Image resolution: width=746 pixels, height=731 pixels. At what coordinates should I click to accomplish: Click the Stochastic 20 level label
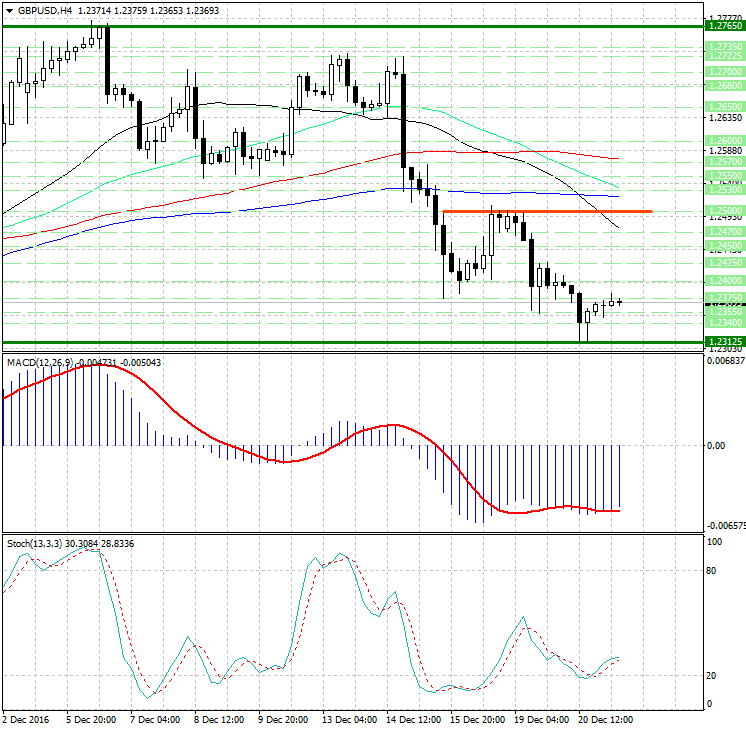(713, 676)
